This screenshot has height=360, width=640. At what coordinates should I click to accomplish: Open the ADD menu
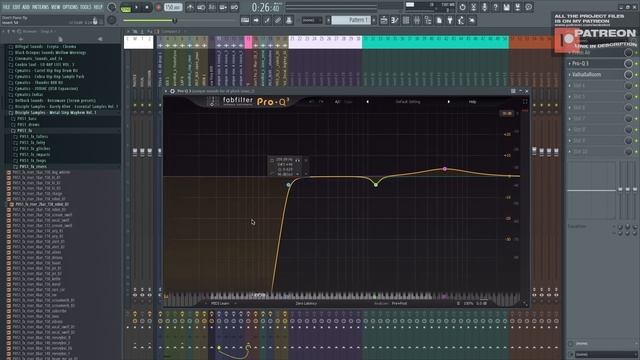(26, 7)
